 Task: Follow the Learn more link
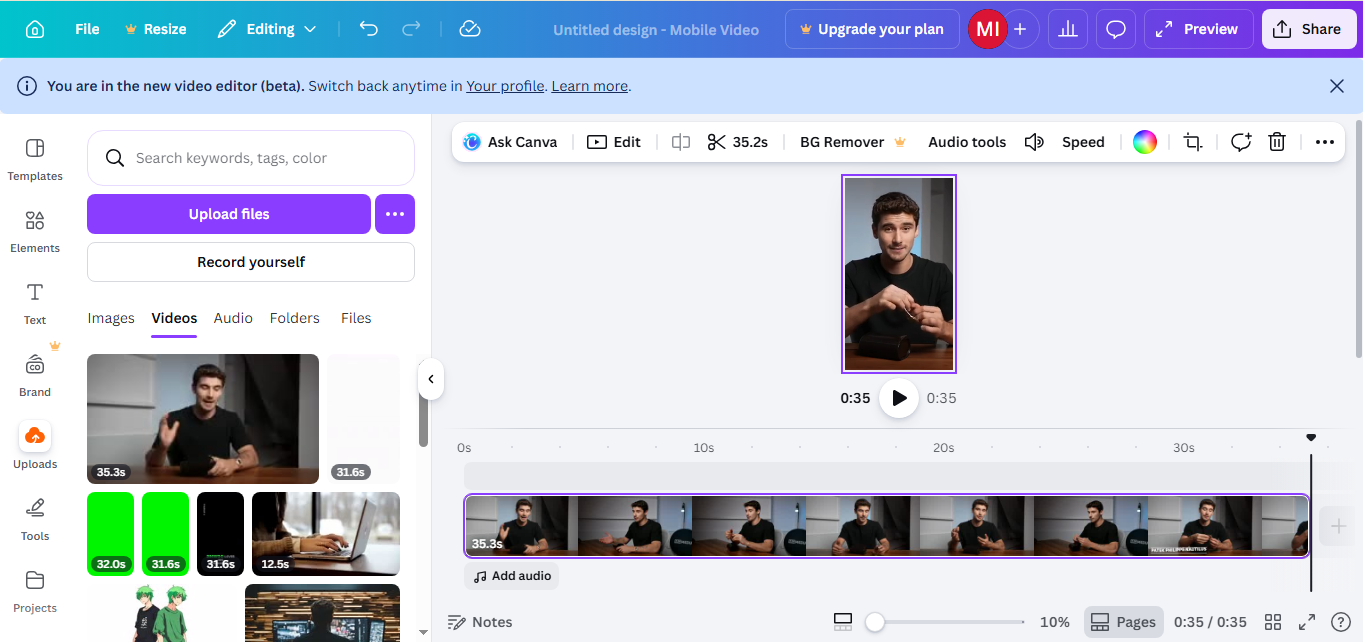(x=589, y=86)
